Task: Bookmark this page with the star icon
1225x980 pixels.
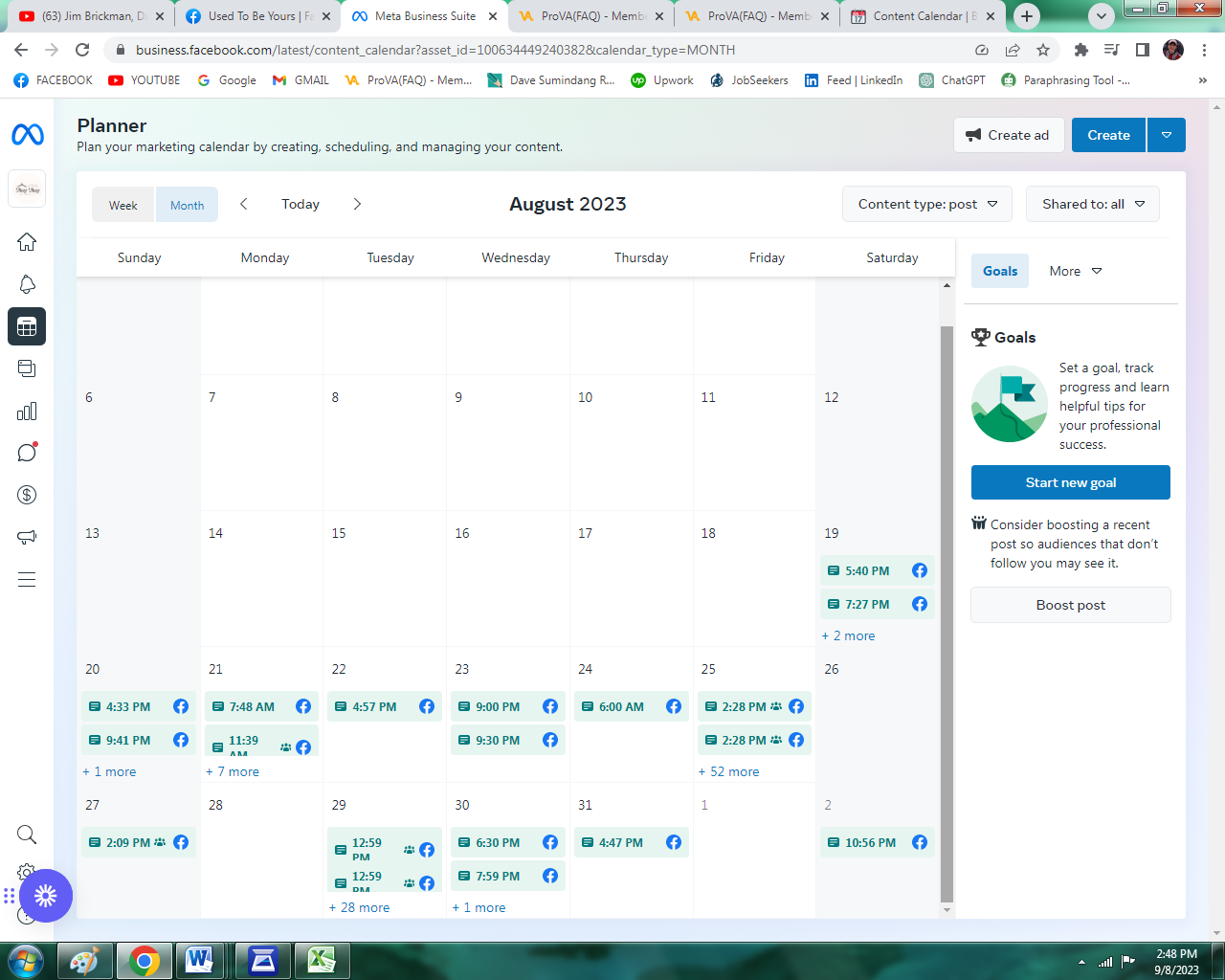Action: [x=1043, y=50]
